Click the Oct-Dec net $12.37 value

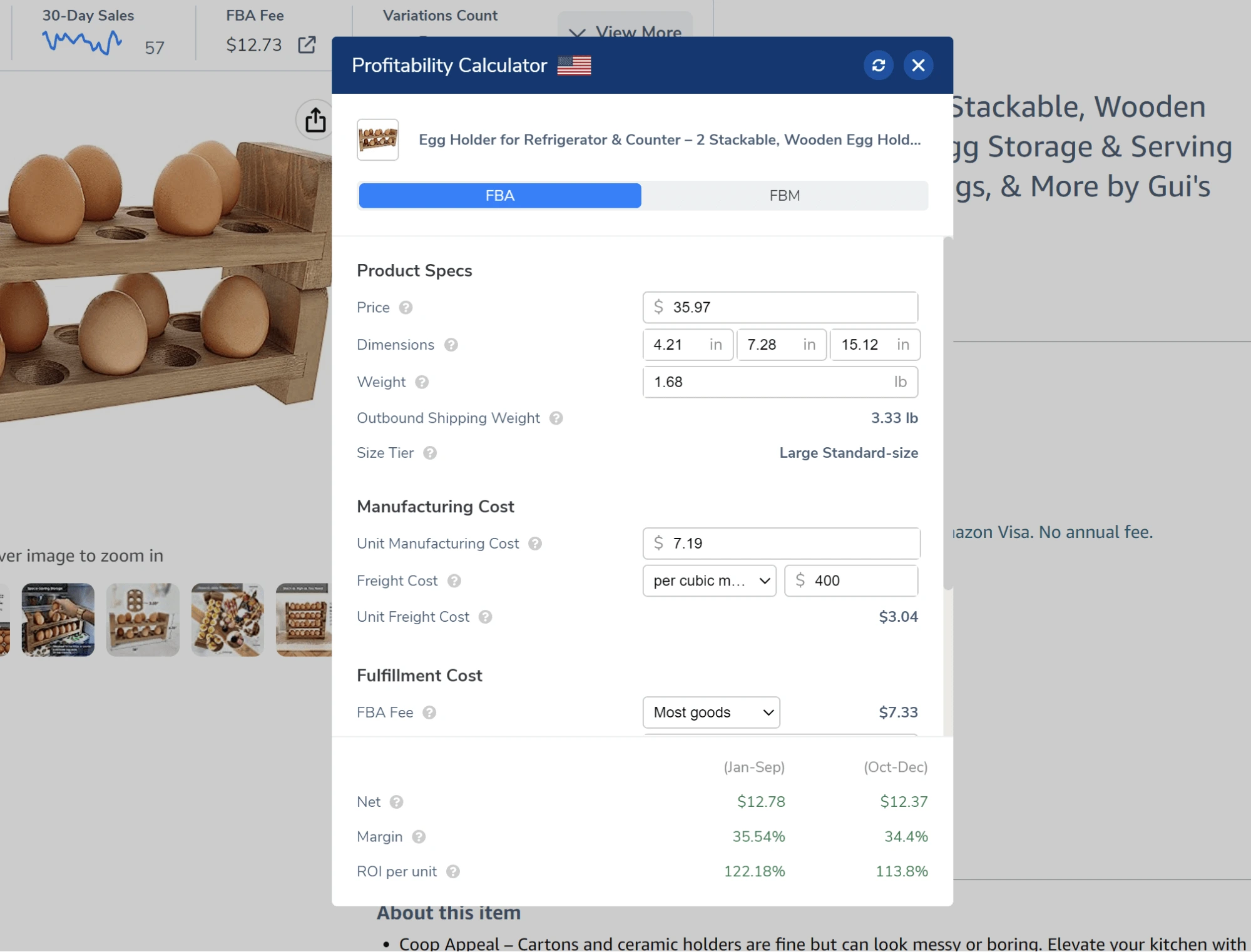(903, 802)
